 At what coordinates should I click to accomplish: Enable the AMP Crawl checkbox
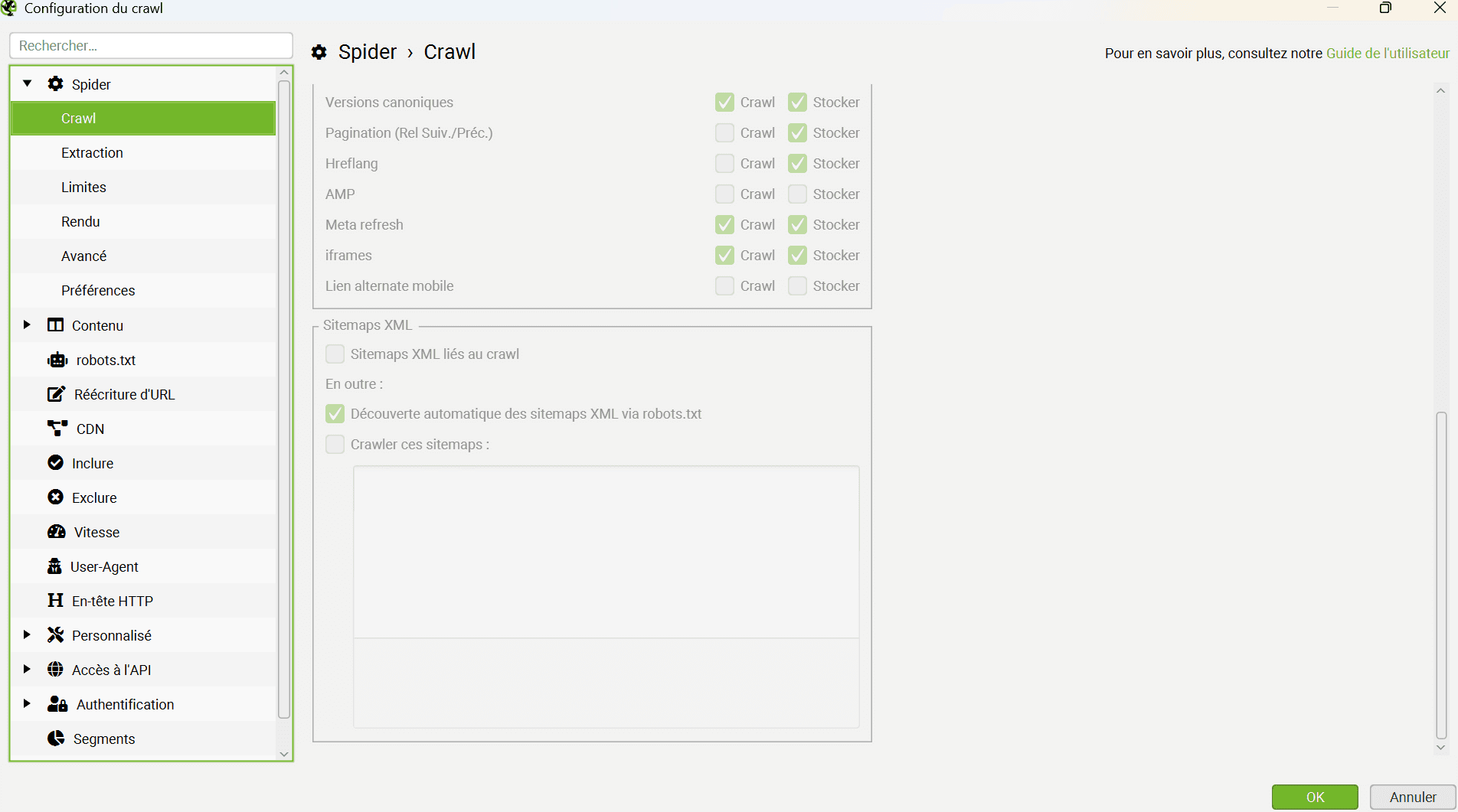pyautogui.click(x=724, y=194)
